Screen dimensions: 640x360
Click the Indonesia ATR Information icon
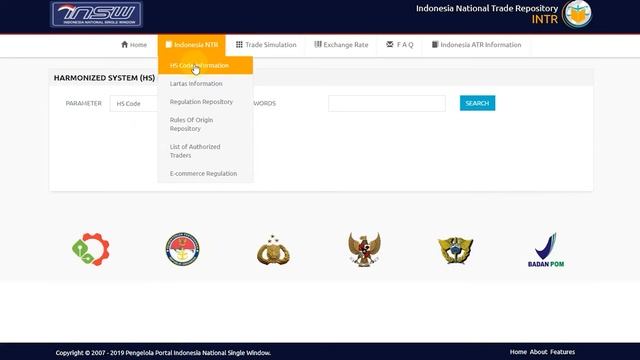[435, 44]
